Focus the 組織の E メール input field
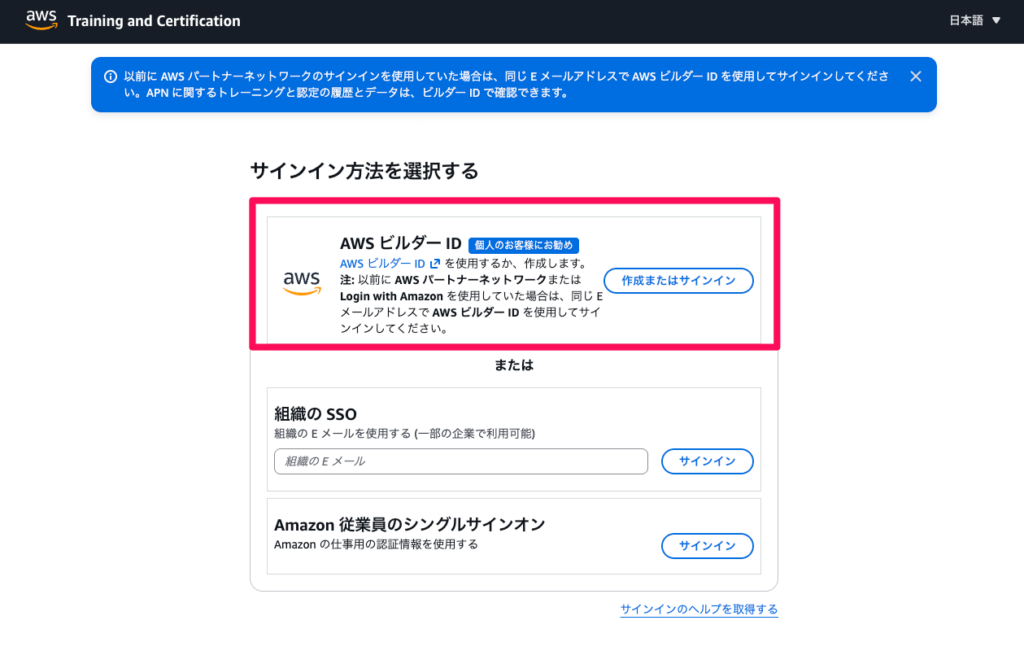The width and height of the screenshot is (1024, 651). pos(461,461)
